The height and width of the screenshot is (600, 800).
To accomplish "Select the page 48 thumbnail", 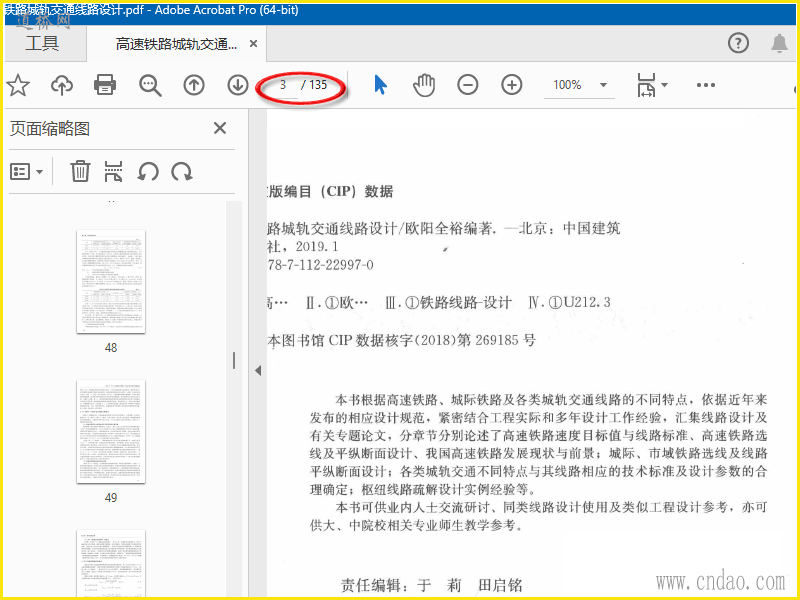I will [x=111, y=282].
